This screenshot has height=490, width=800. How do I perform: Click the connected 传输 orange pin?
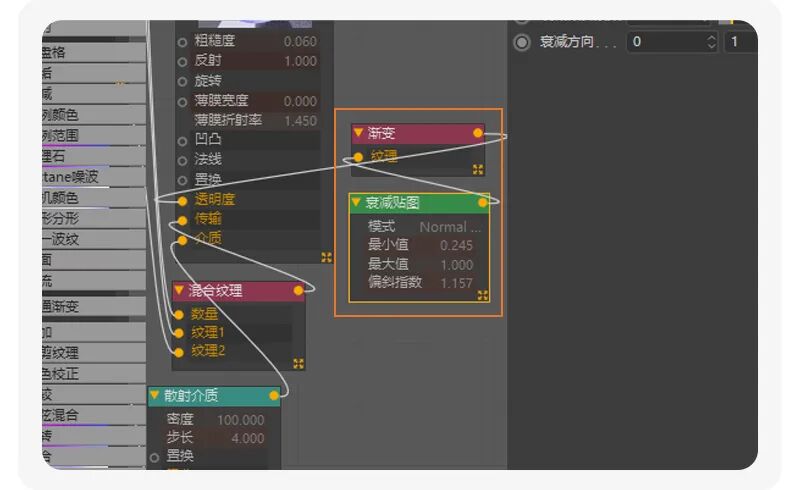(182, 220)
